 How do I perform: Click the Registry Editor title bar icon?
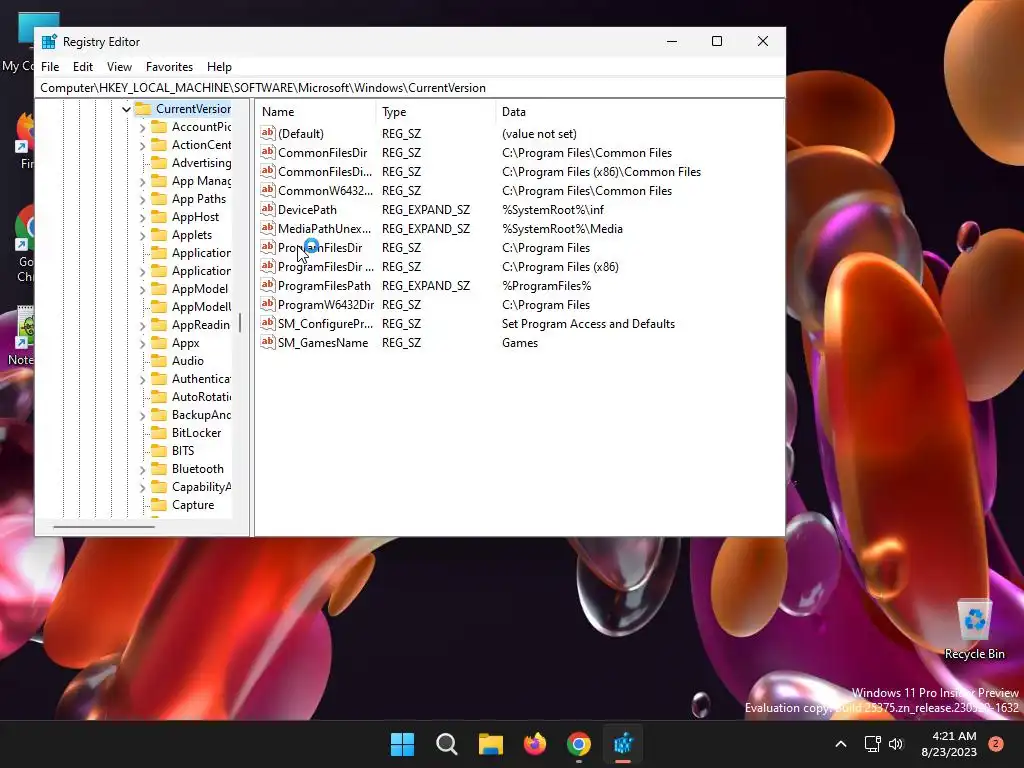coord(49,42)
